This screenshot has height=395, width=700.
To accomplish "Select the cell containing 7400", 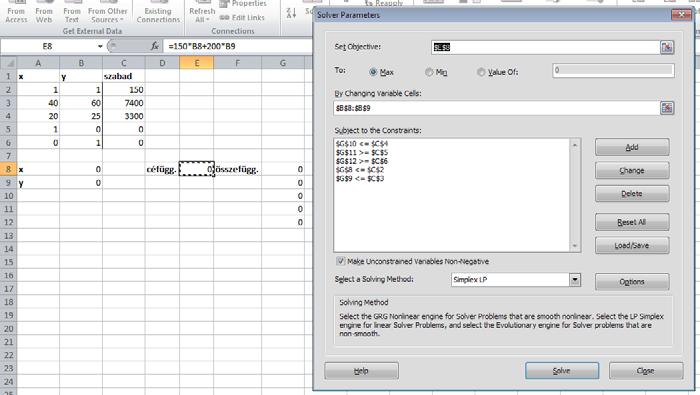I will pyautogui.click(x=124, y=103).
